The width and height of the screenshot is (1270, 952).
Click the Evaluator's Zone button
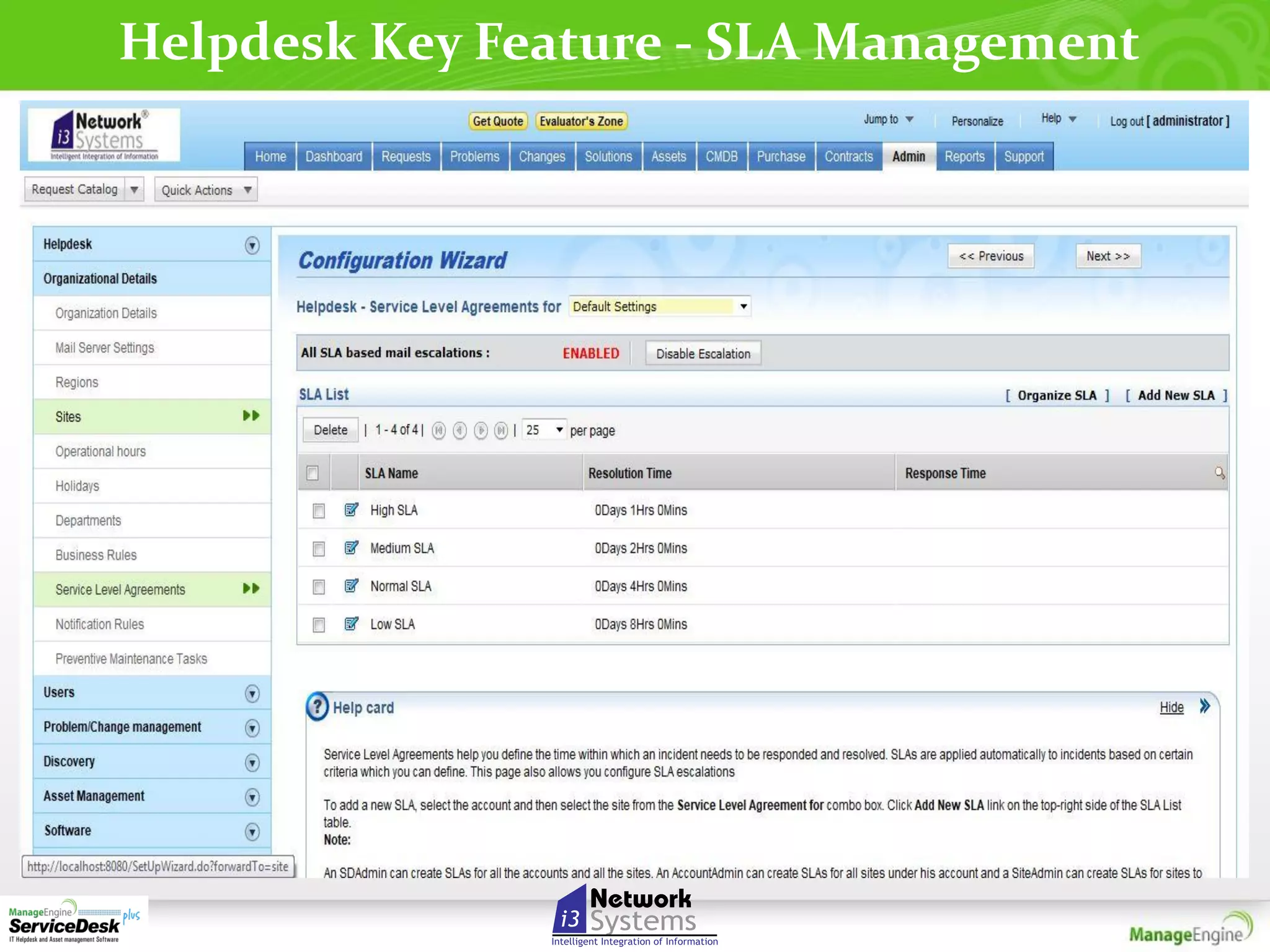coord(581,121)
